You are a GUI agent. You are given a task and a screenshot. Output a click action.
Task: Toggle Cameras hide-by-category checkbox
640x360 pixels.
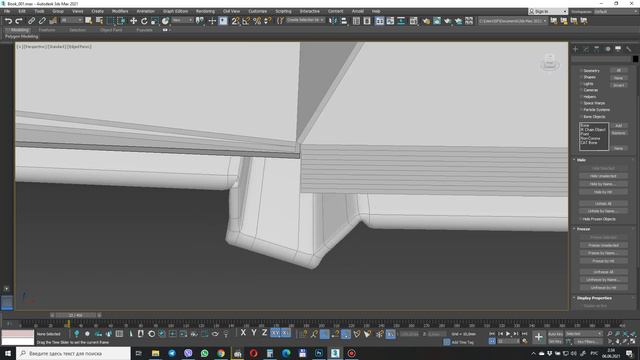pos(581,90)
